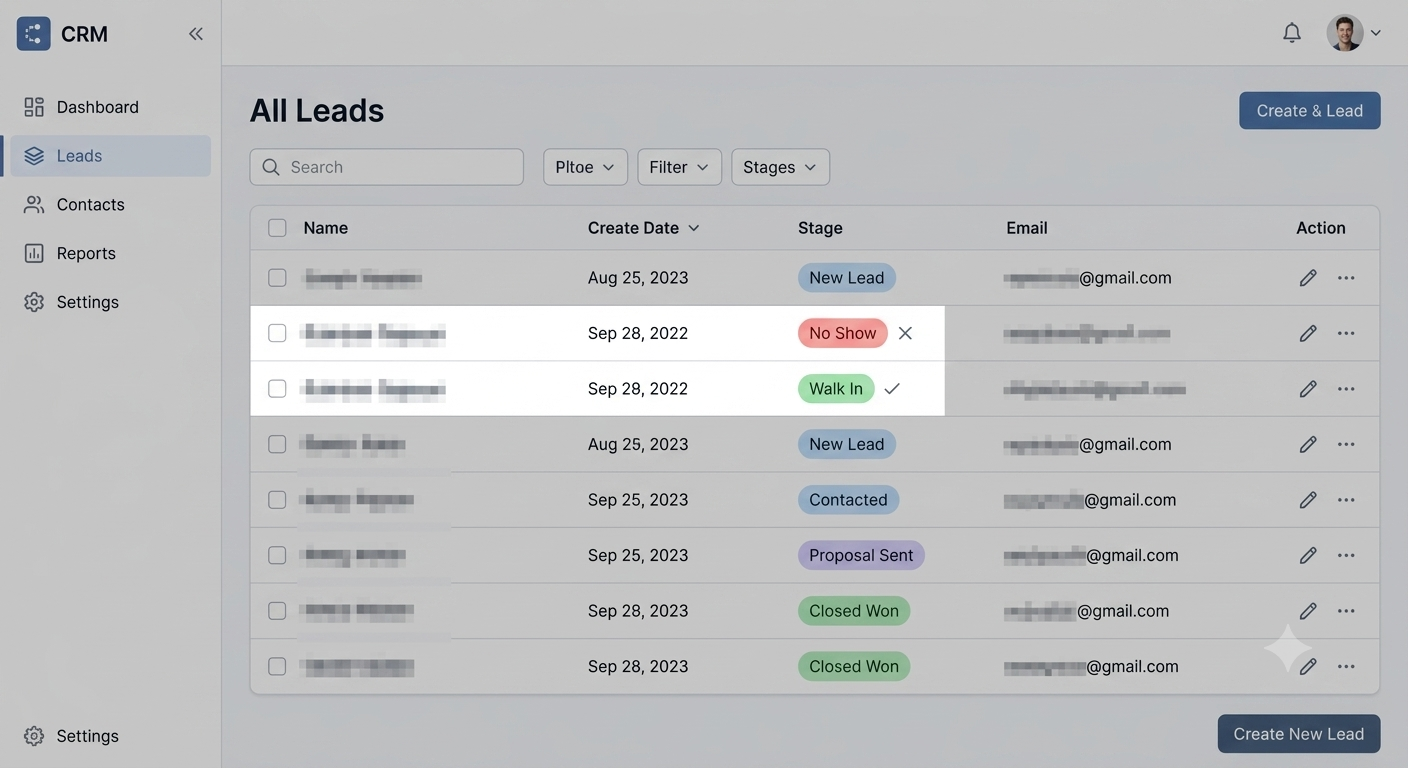Click Sep 25, 2023 in the Contacted row

(638, 500)
